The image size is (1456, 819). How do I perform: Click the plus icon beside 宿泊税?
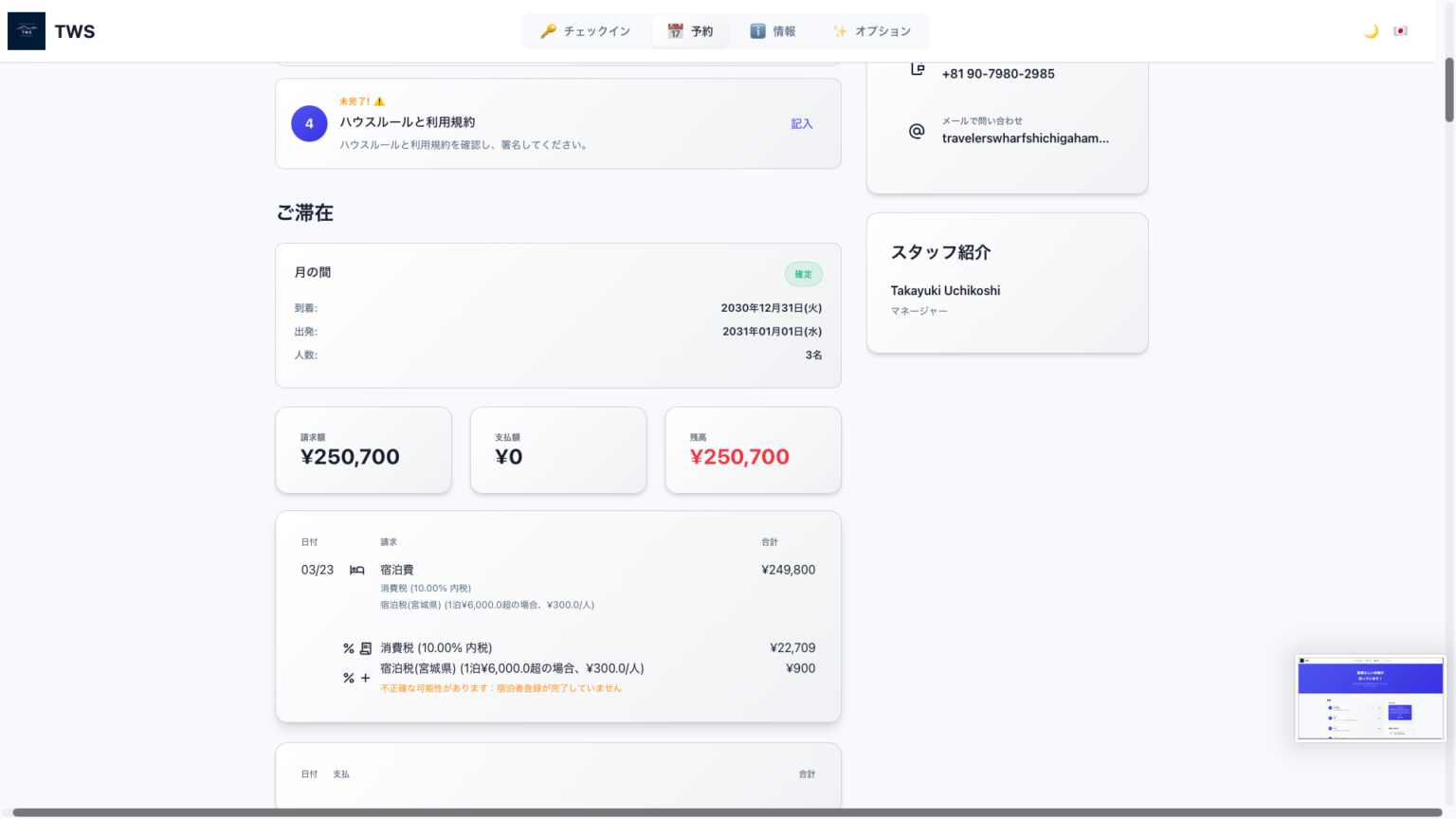click(x=365, y=678)
